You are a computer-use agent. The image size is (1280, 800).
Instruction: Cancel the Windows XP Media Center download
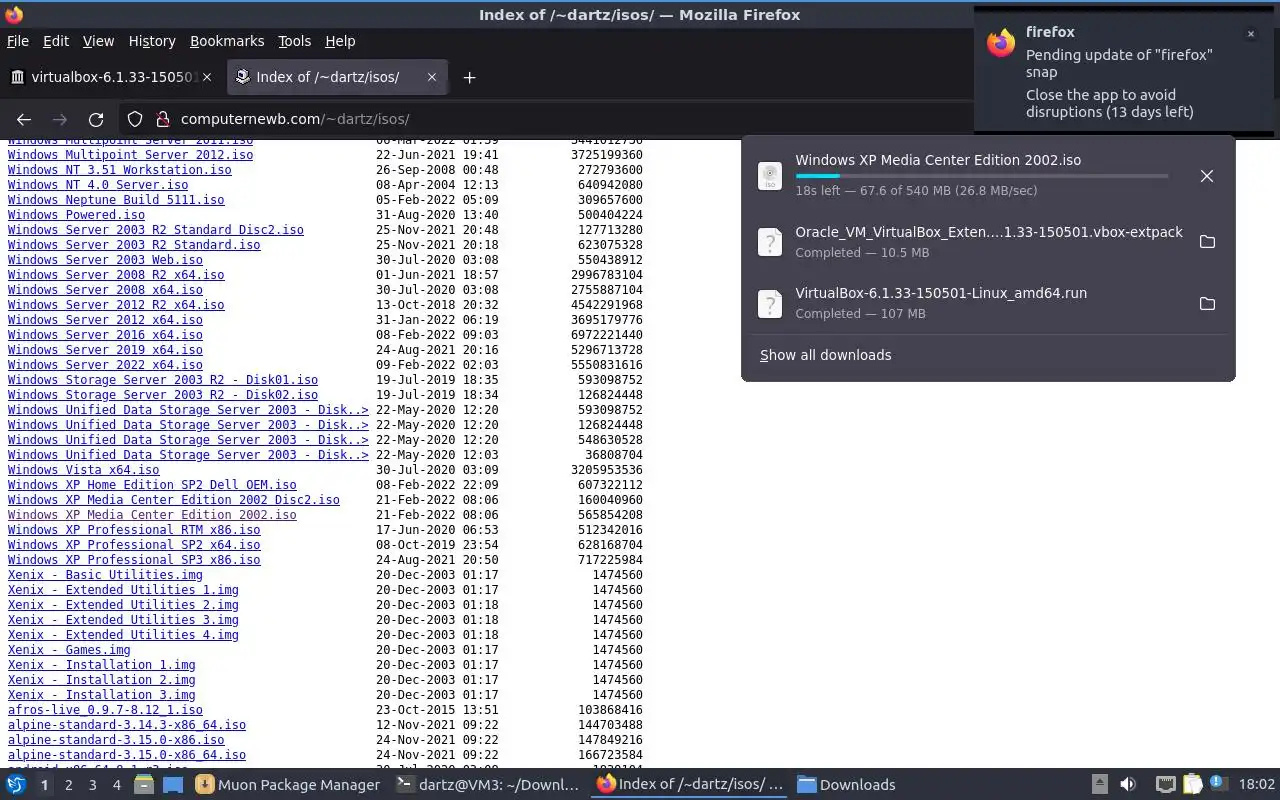pos(1207,176)
